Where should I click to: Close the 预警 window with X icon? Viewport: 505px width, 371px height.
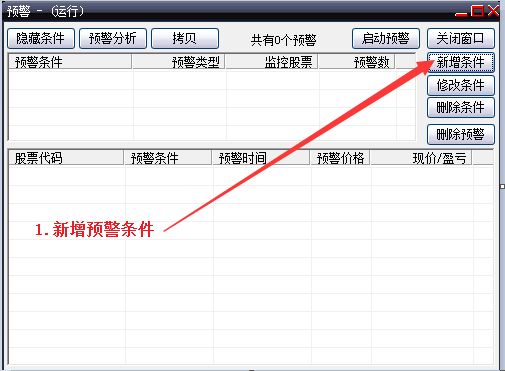493,11
